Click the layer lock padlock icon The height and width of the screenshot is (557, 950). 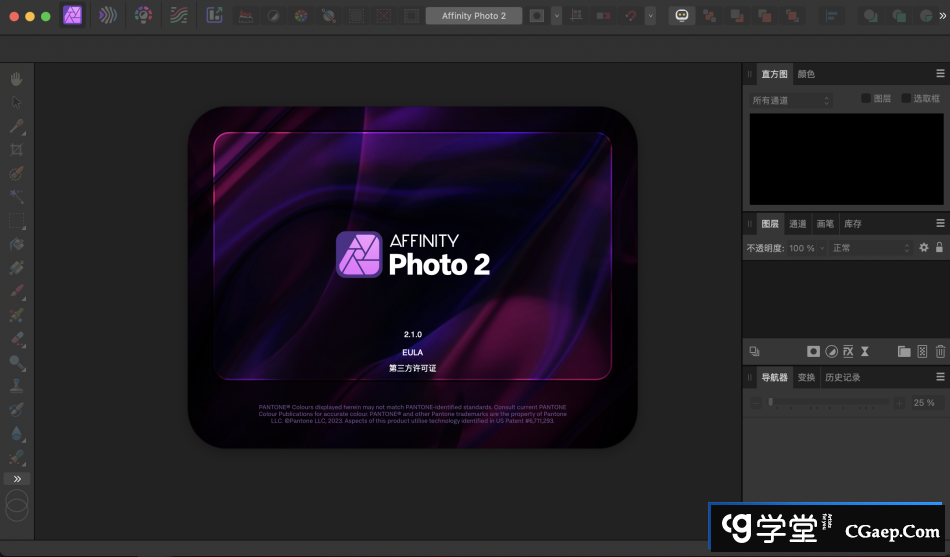939,247
